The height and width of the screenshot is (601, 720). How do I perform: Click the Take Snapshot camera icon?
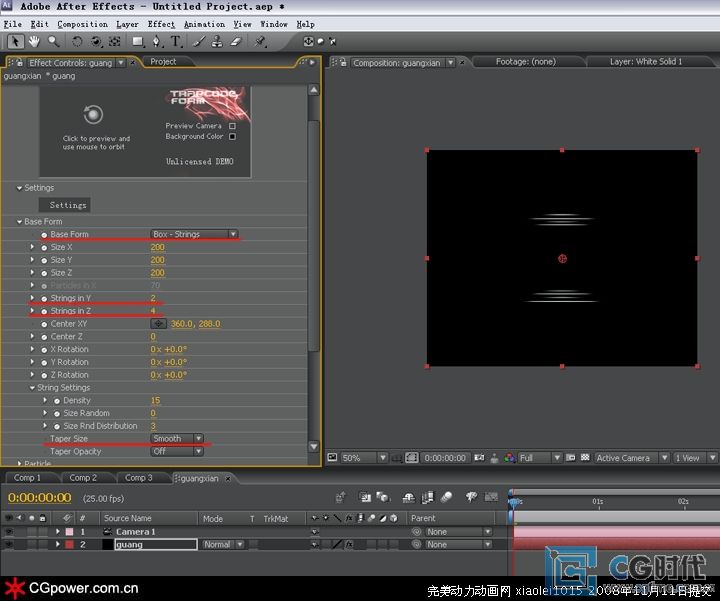tap(479, 458)
